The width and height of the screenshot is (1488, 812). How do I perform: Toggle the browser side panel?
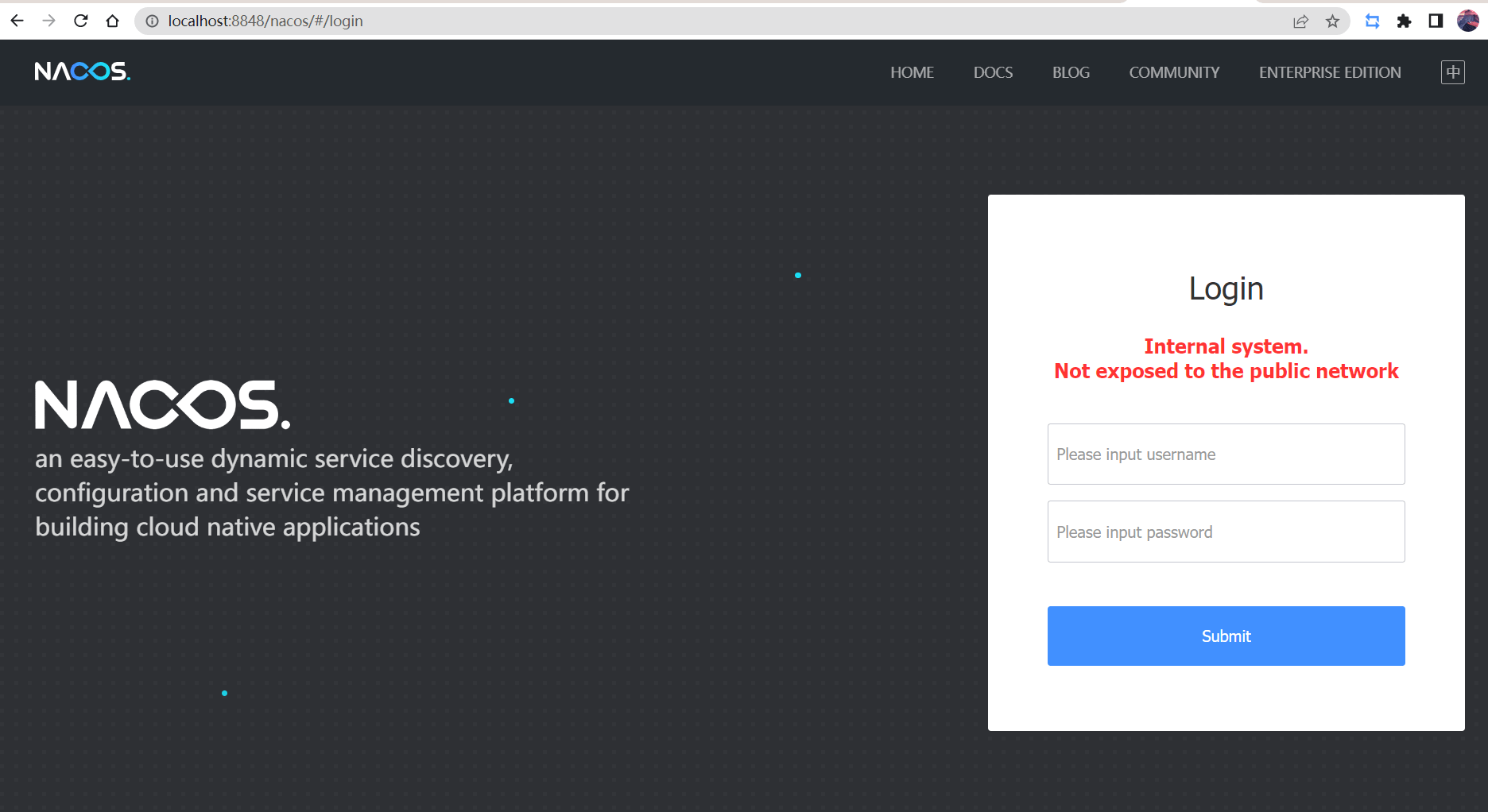(x=1436, y=21)
